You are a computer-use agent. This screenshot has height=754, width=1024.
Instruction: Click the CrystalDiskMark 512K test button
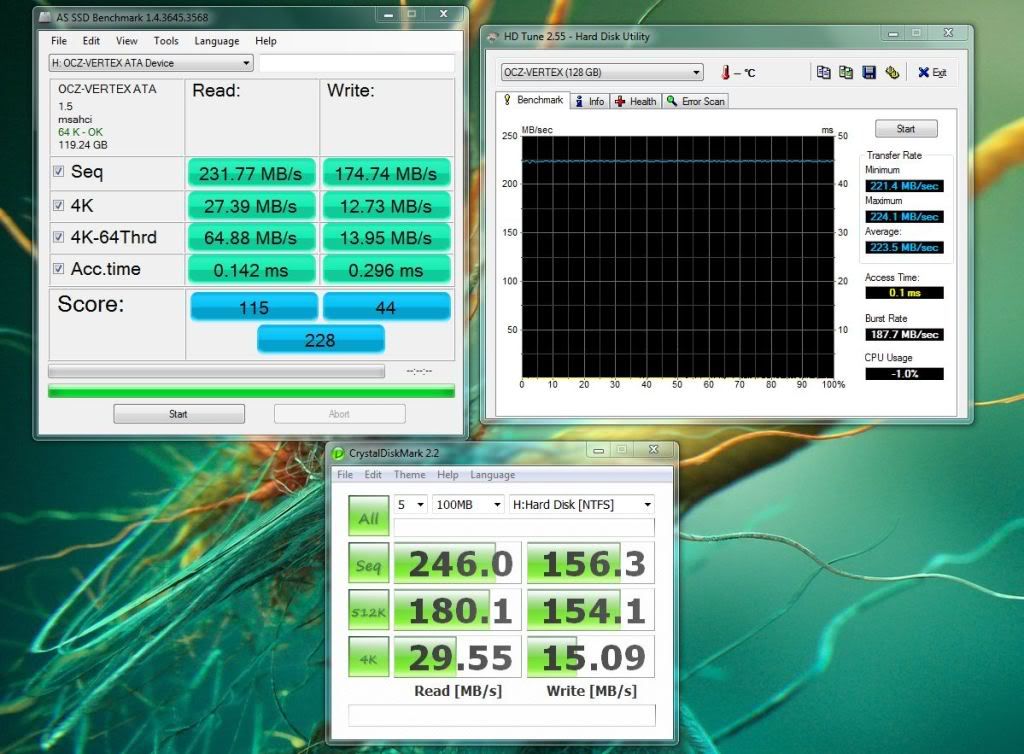(368, 610)
